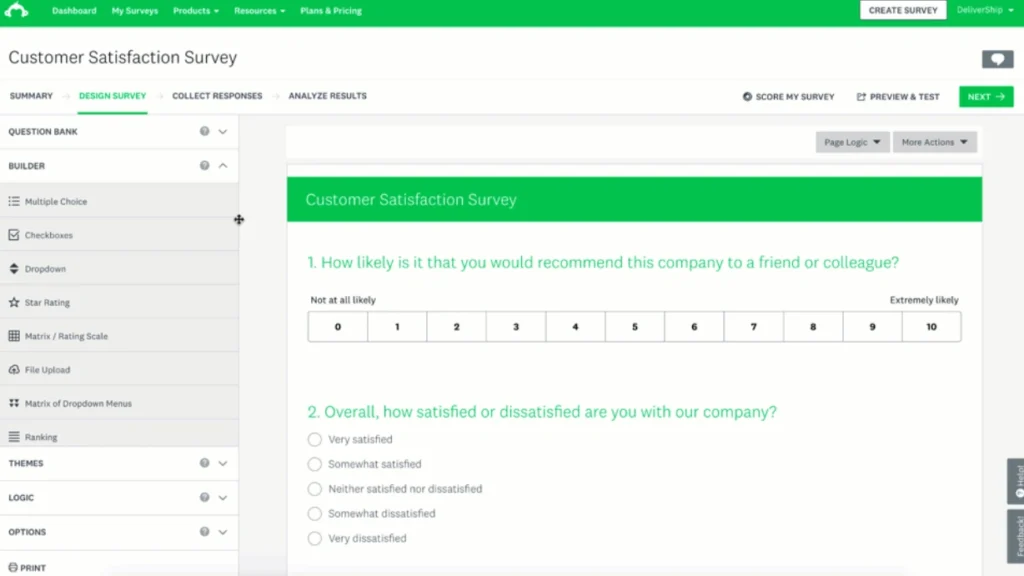Choose rating 1 on the recommendation scale

click(397, 327)
